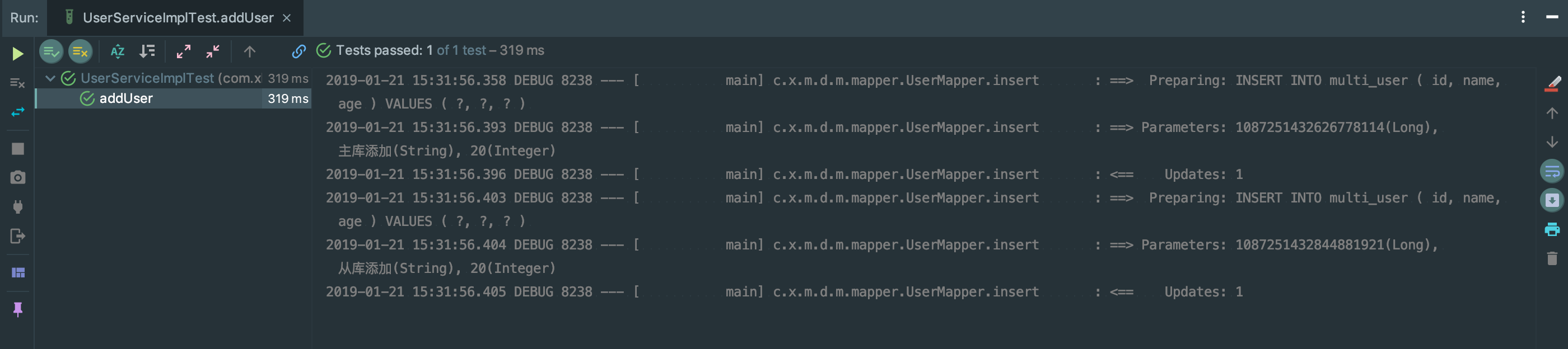Select the addUser test result
Viewport: 1568px width, 349px height.
pyautogui.click(x=174, y=98)
